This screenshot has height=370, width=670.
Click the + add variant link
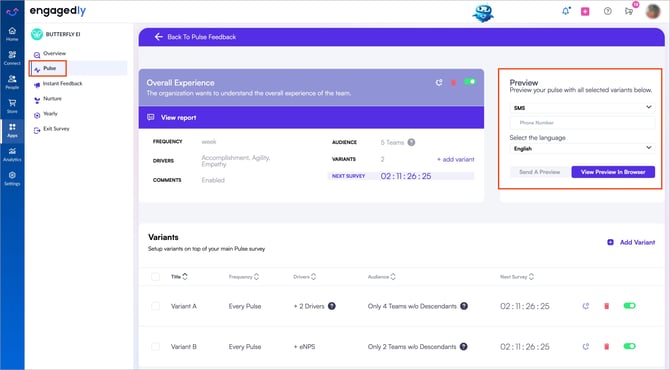[x=455, y=159]
